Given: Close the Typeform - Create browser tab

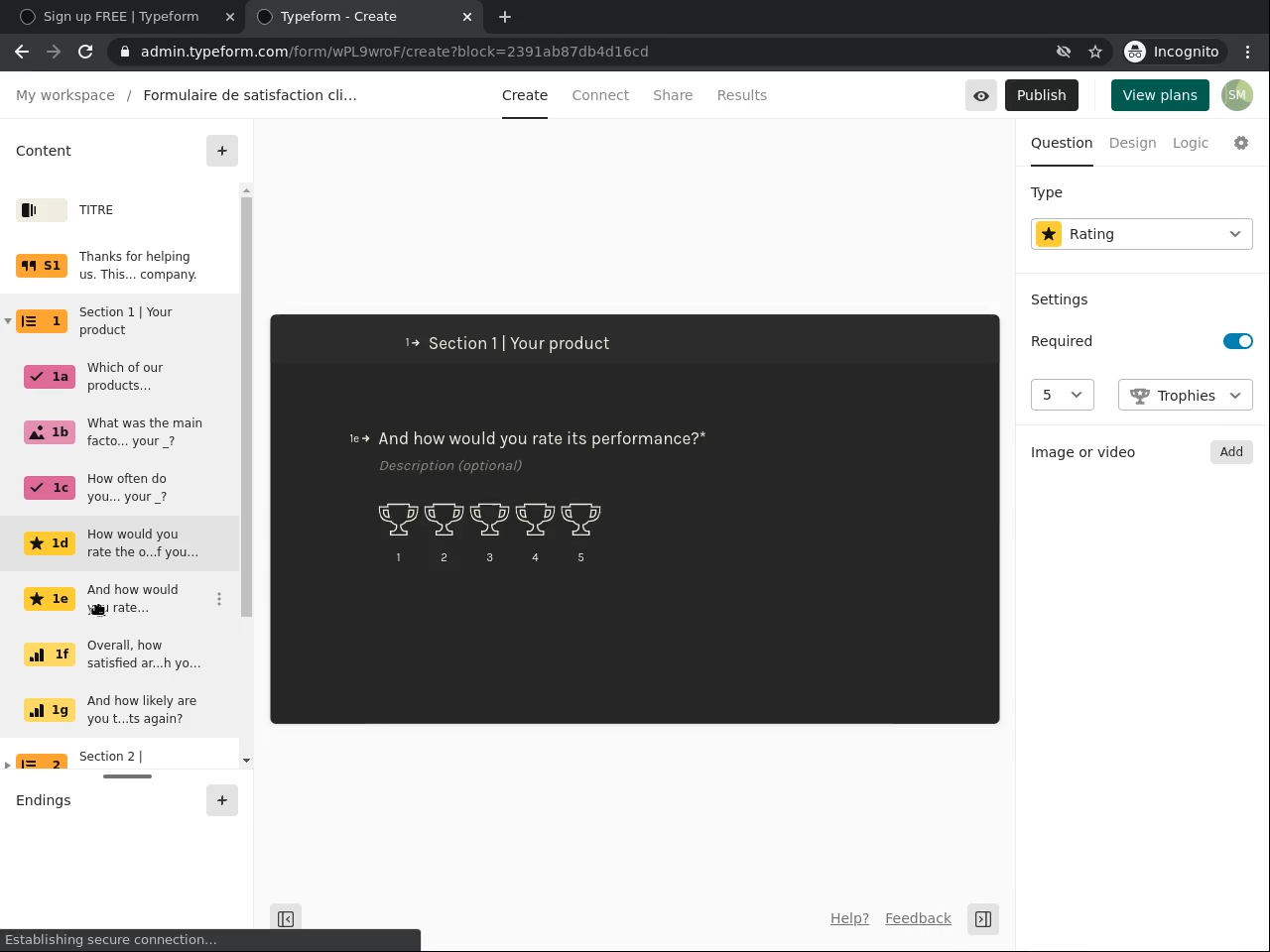Looking at the screenshot, I should tap(467, 17).
